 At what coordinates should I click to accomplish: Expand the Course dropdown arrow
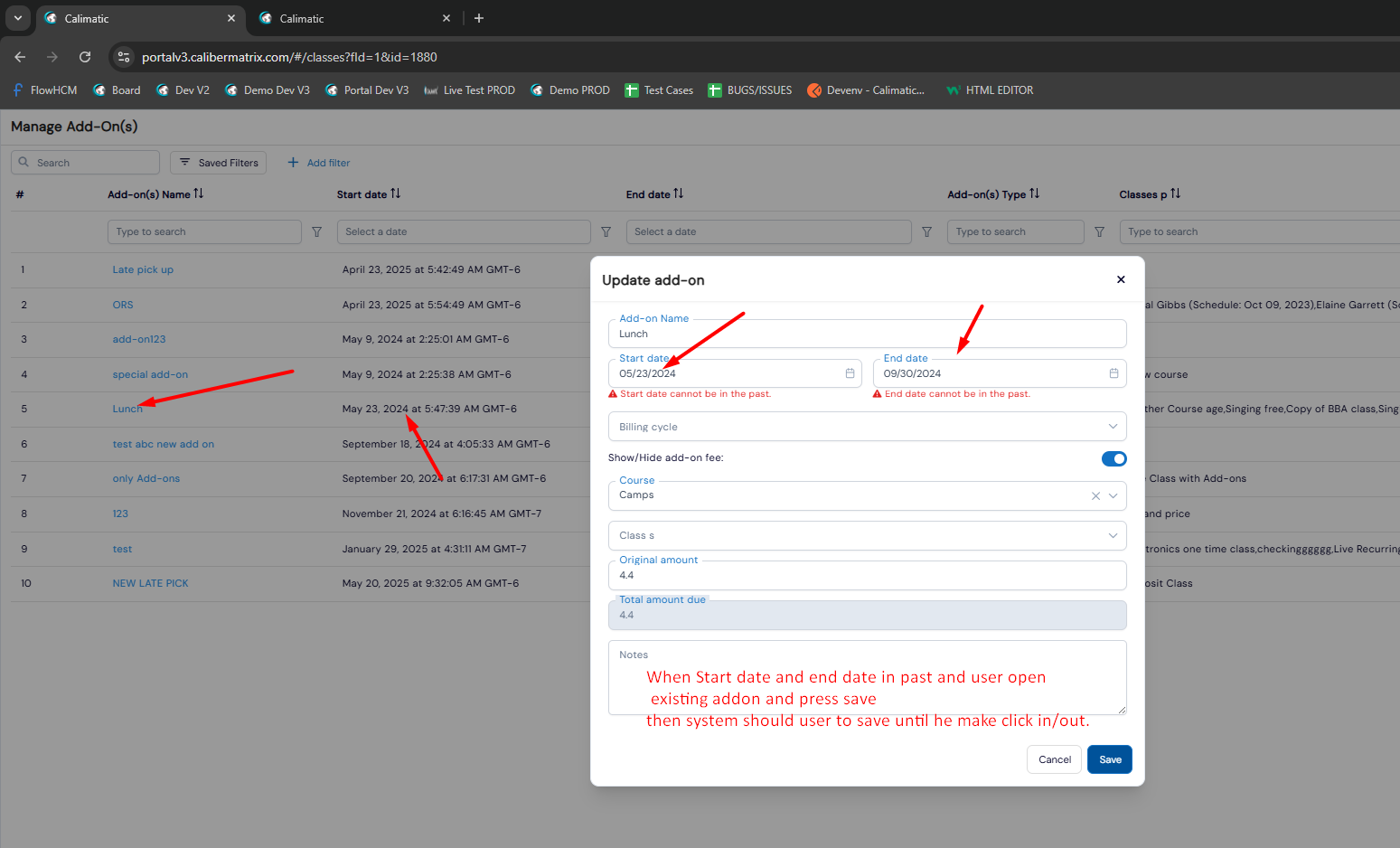coord(1113,495)
